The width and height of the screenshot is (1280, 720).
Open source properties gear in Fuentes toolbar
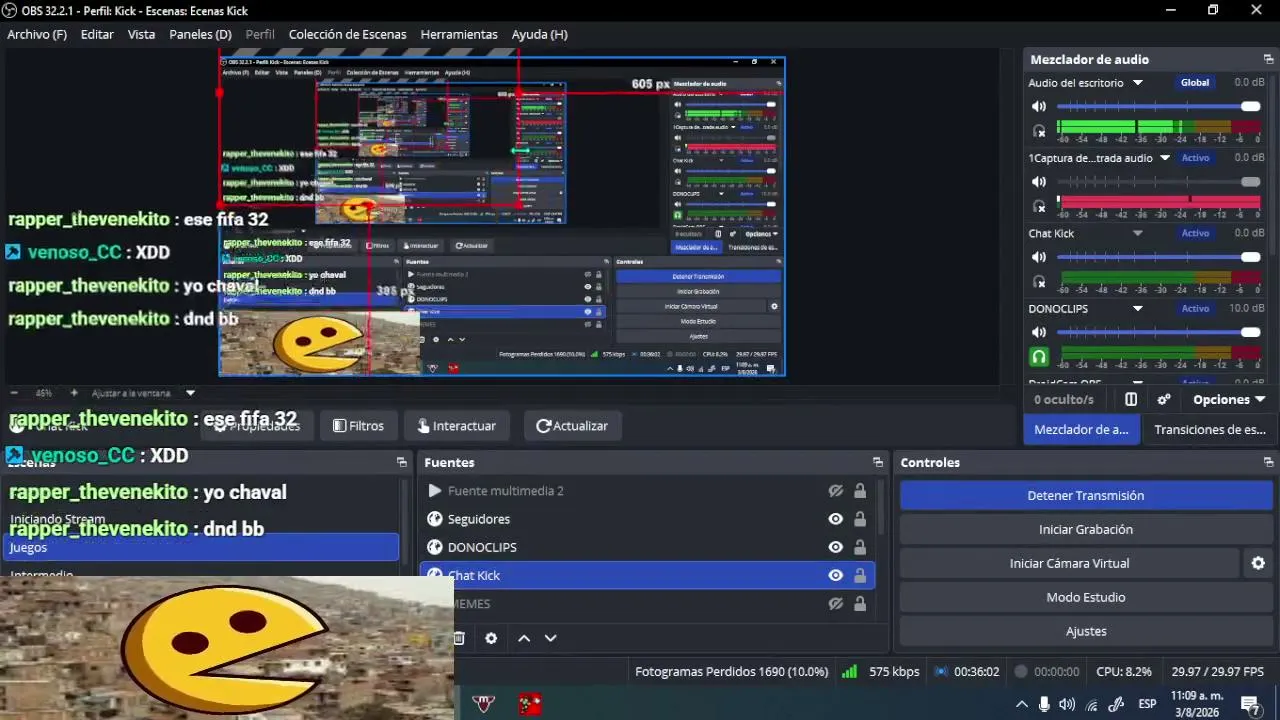[491, 638]
